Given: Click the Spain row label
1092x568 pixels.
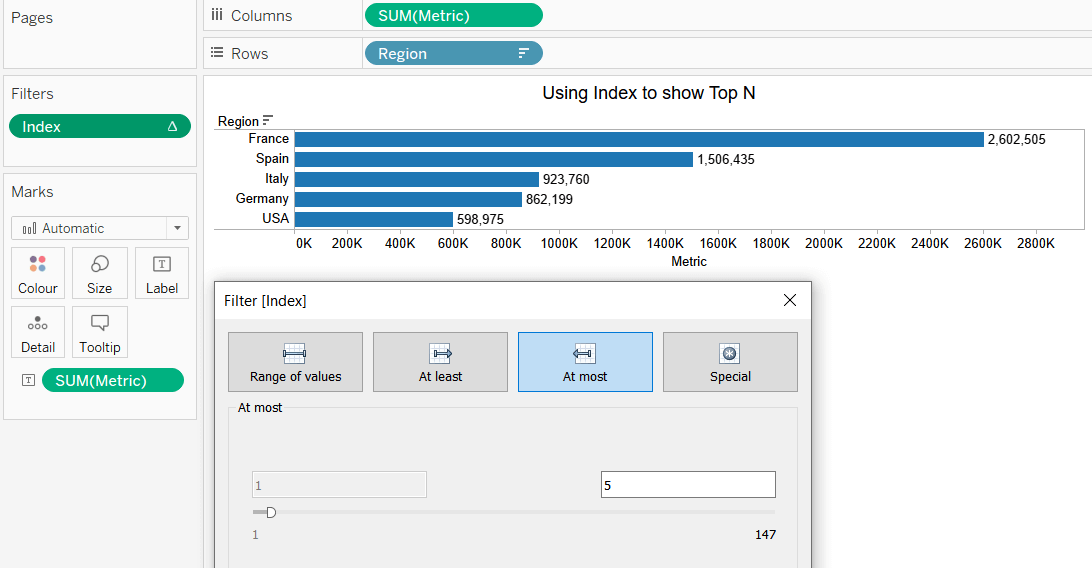Looking at the screenshot, I should (272, 159).
